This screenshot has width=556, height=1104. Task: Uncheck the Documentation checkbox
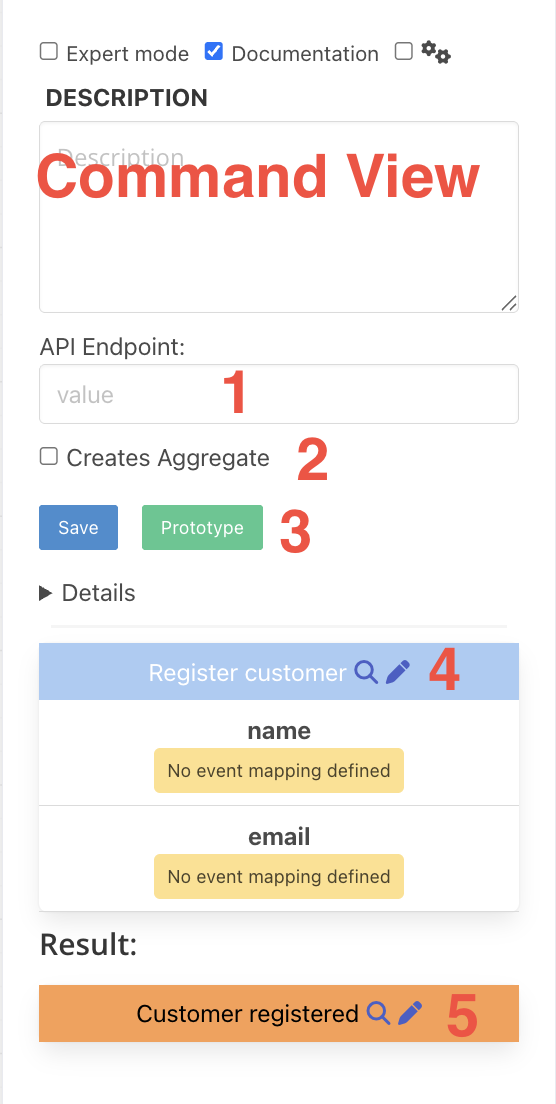(x=214, y=51)
